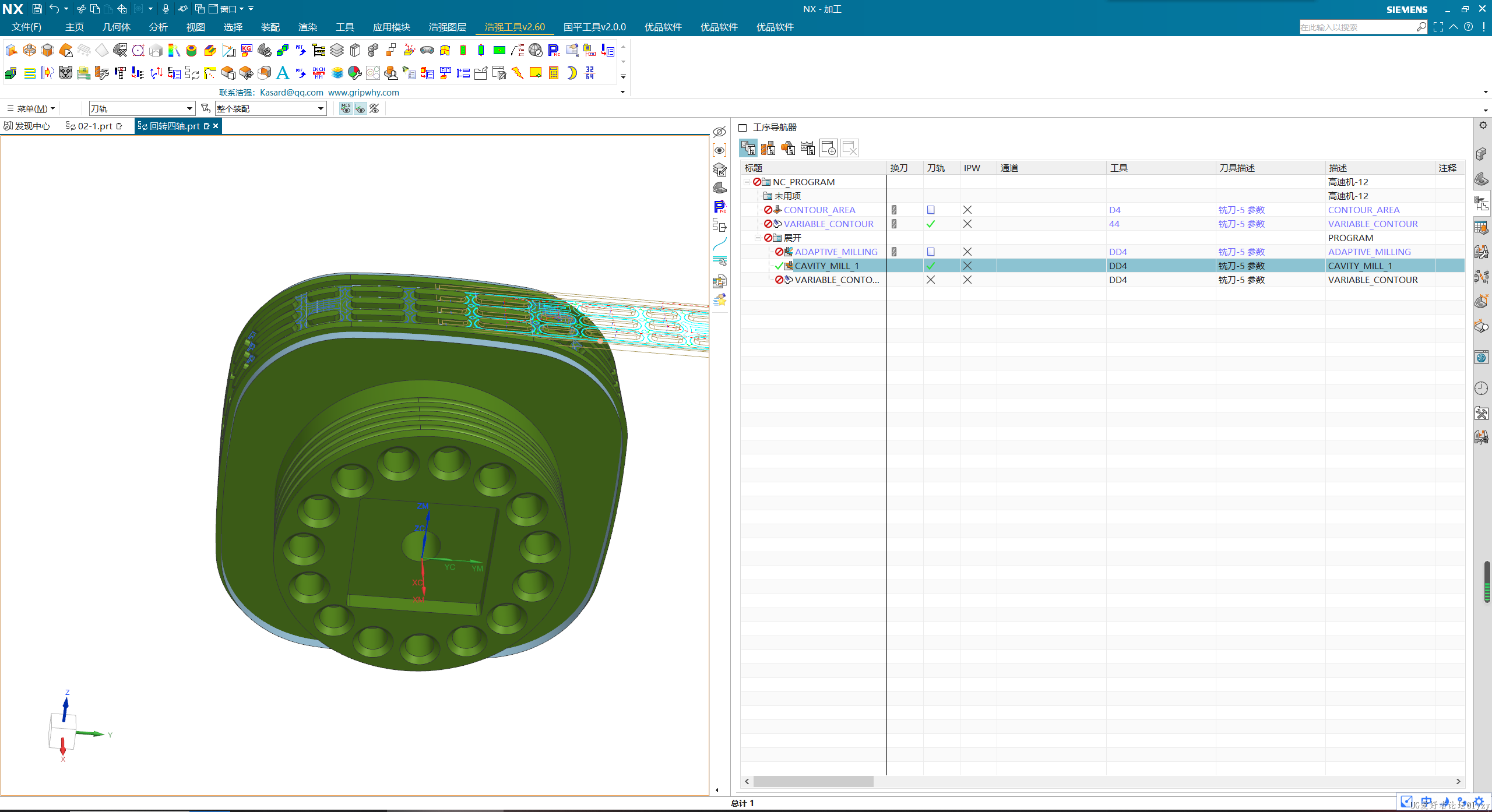Open the 发现中心 tab

(27, 126)
